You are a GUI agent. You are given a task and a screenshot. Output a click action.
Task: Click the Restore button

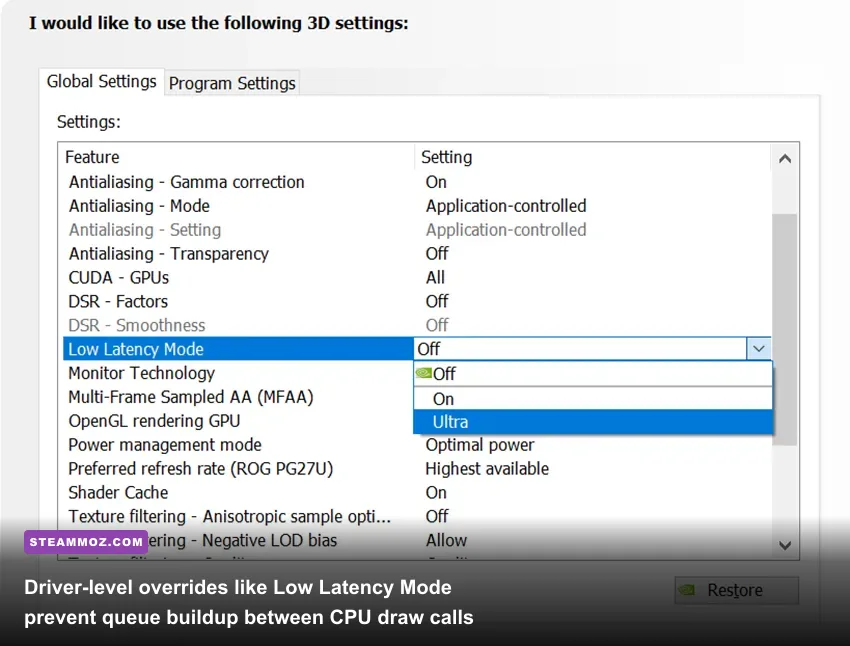pyautogui.click(x=736, y=590)
